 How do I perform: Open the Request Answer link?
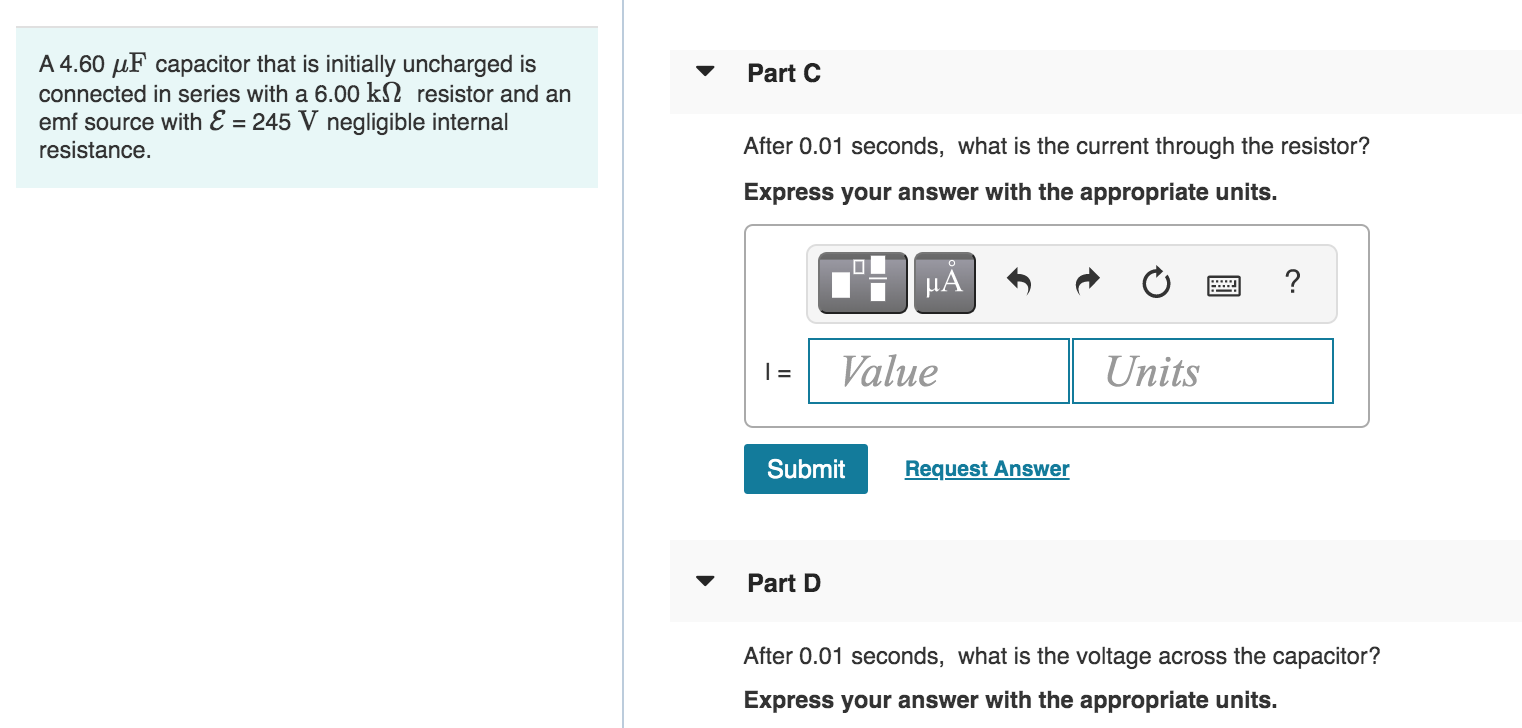[987, 469]
